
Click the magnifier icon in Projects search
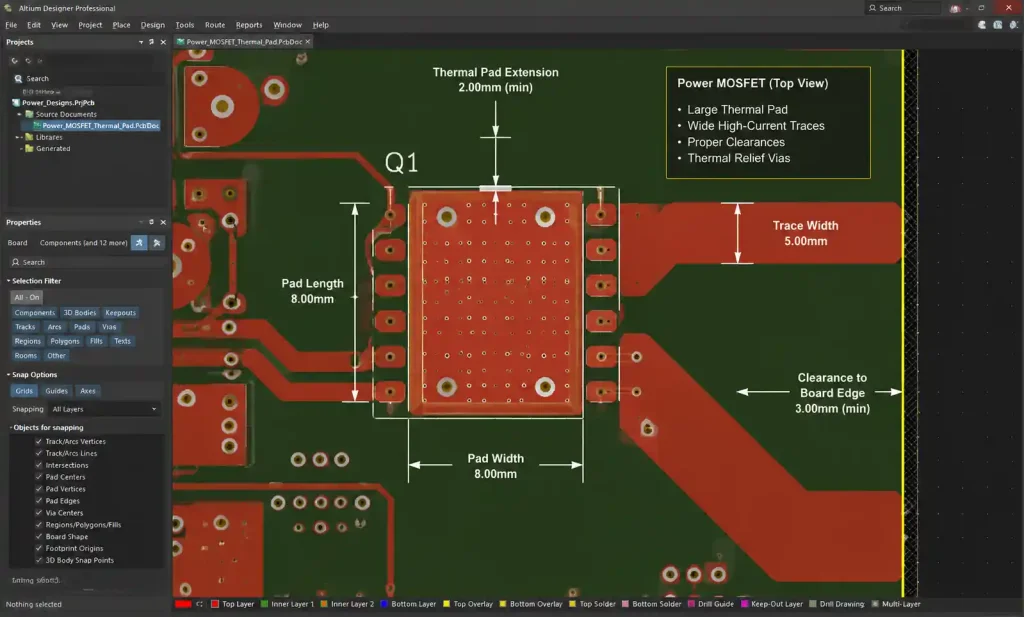click(18, 78)
